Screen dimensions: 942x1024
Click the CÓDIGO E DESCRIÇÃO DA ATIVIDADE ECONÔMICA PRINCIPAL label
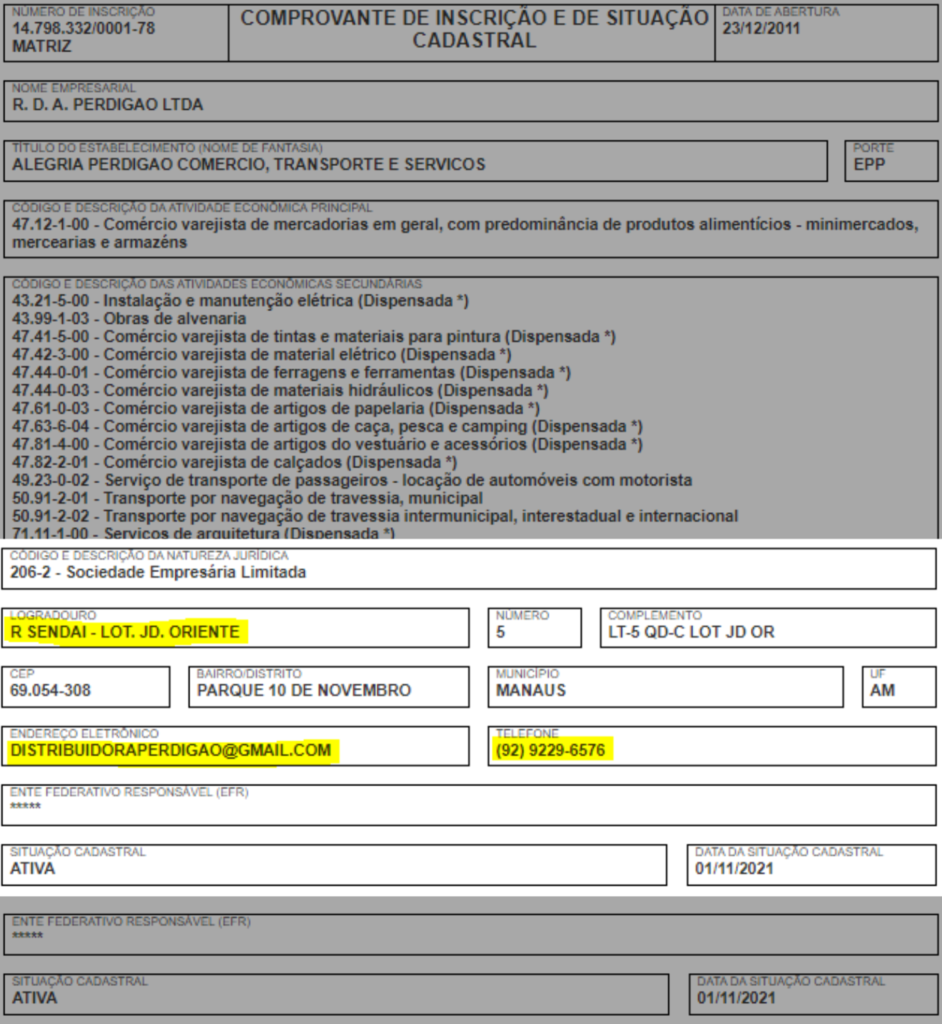pyautogui.click(x=192, y=208)
